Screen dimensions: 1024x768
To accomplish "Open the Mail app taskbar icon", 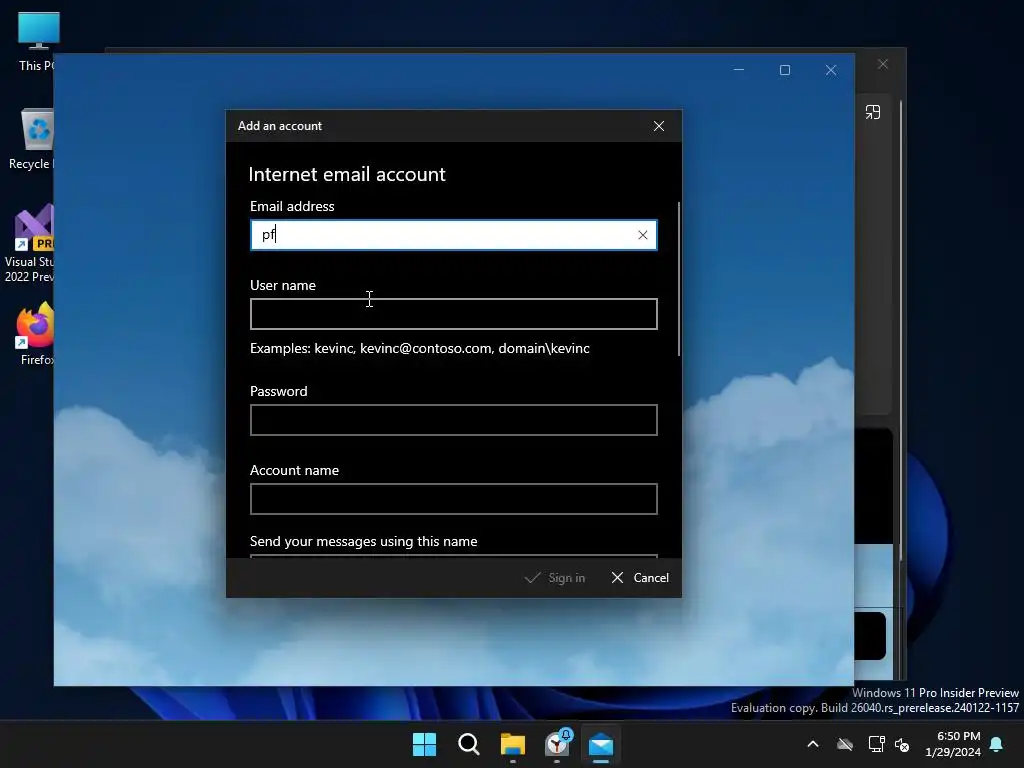I will 601,744.
